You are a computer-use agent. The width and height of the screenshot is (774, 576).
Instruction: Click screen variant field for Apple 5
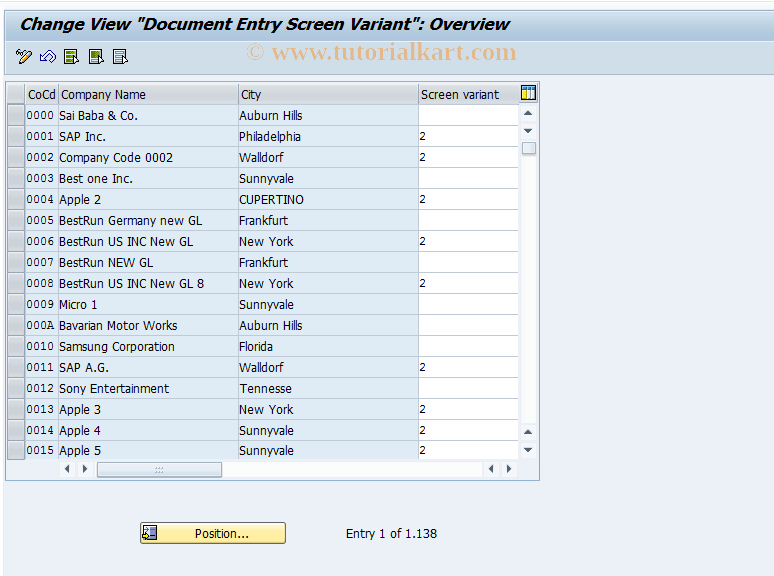468,450
